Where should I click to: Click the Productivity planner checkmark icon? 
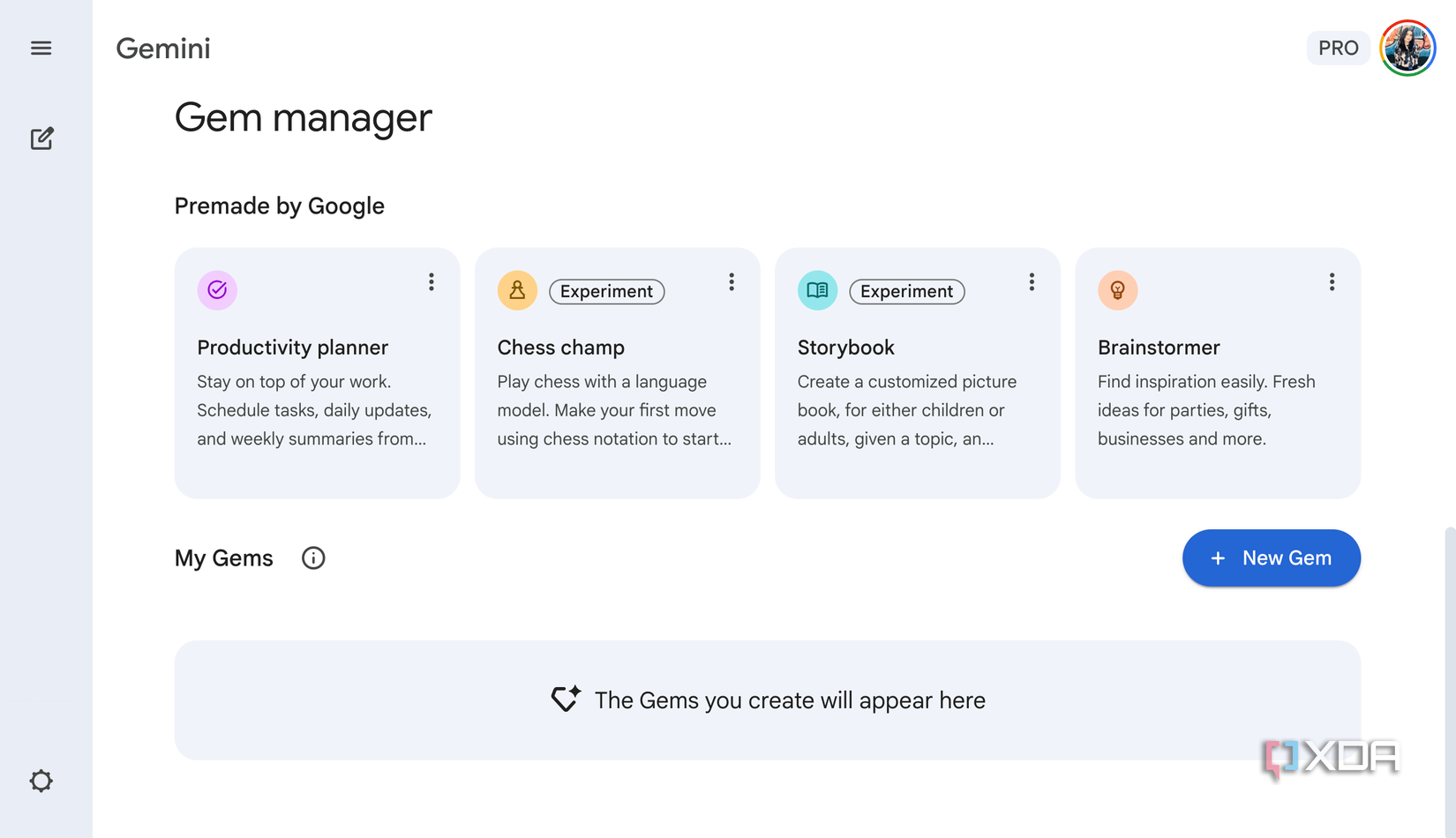pos(217,290)
